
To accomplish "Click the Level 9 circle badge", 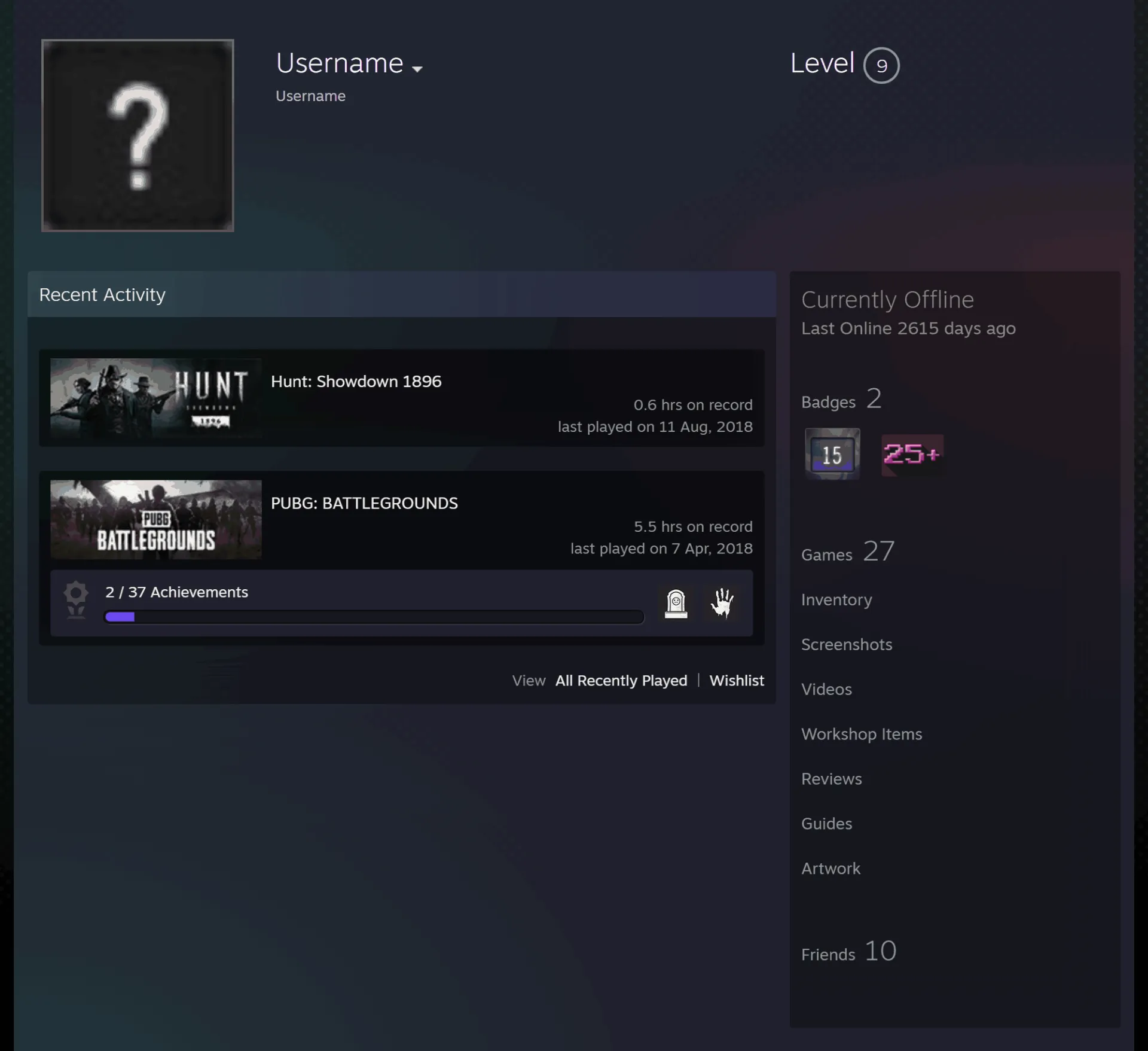I will (x=881, y=65).
